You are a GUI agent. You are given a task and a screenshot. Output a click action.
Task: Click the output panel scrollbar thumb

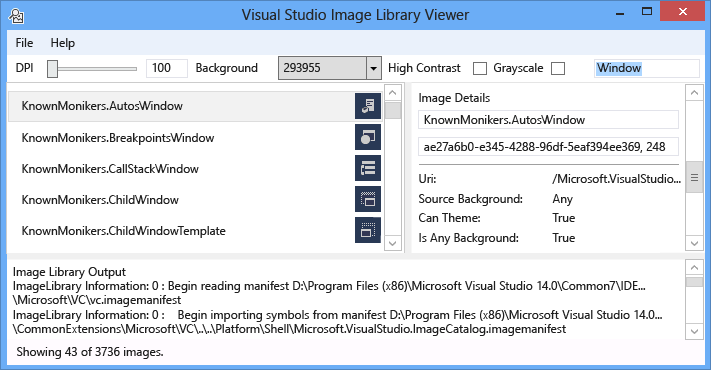click(694, 282)
